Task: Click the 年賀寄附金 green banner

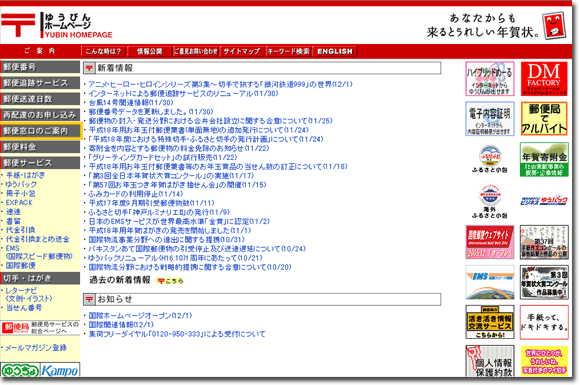Action: tap(544, 159)
